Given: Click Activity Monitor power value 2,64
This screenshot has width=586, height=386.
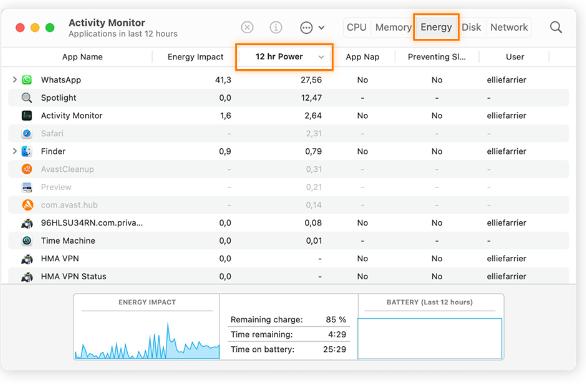Looking at the screenshot, I should click(313, 115).
